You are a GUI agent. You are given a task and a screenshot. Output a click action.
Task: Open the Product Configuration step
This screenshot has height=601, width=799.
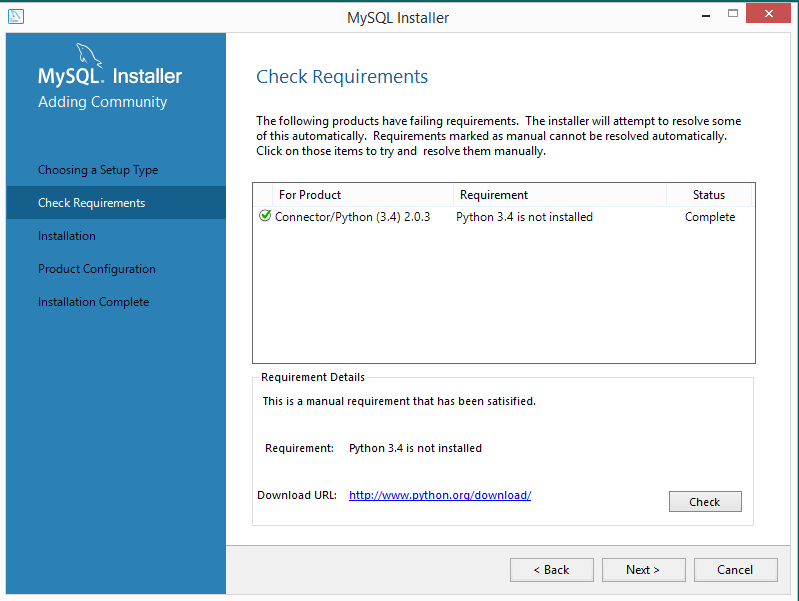pos(97,269)
